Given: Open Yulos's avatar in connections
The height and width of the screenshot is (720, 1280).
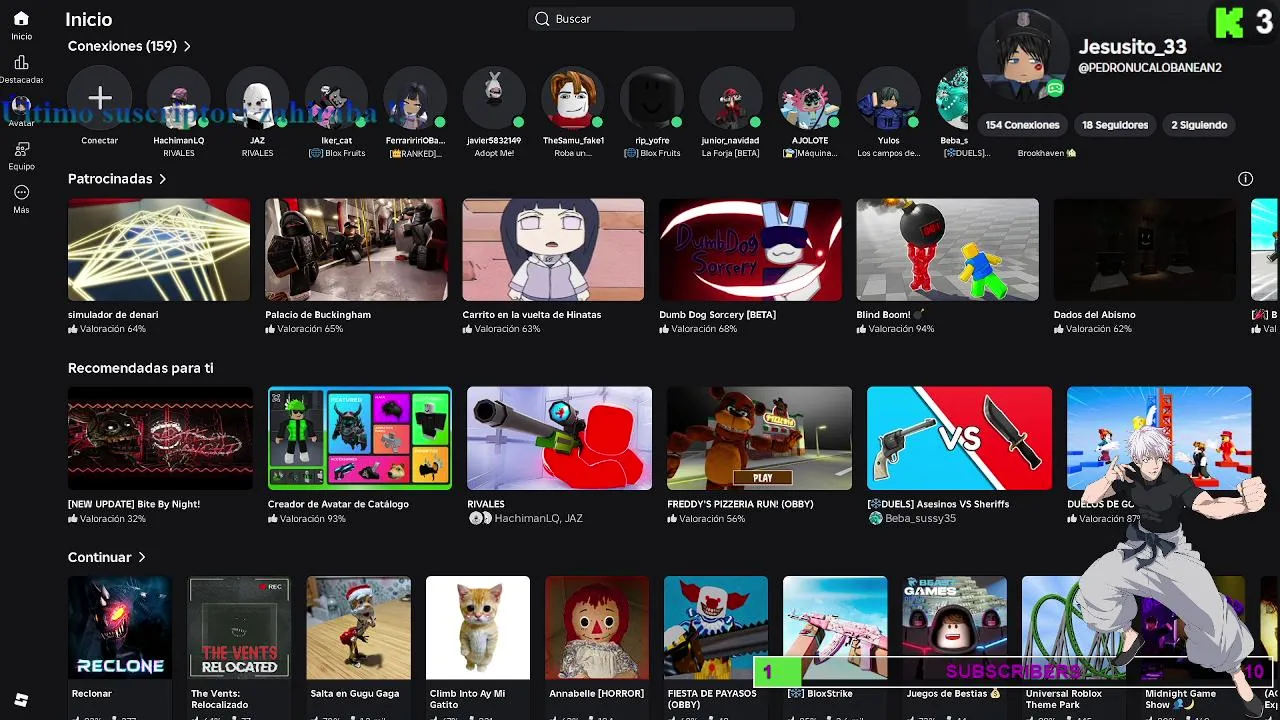Looking at the screenshot, I should 889,97.
